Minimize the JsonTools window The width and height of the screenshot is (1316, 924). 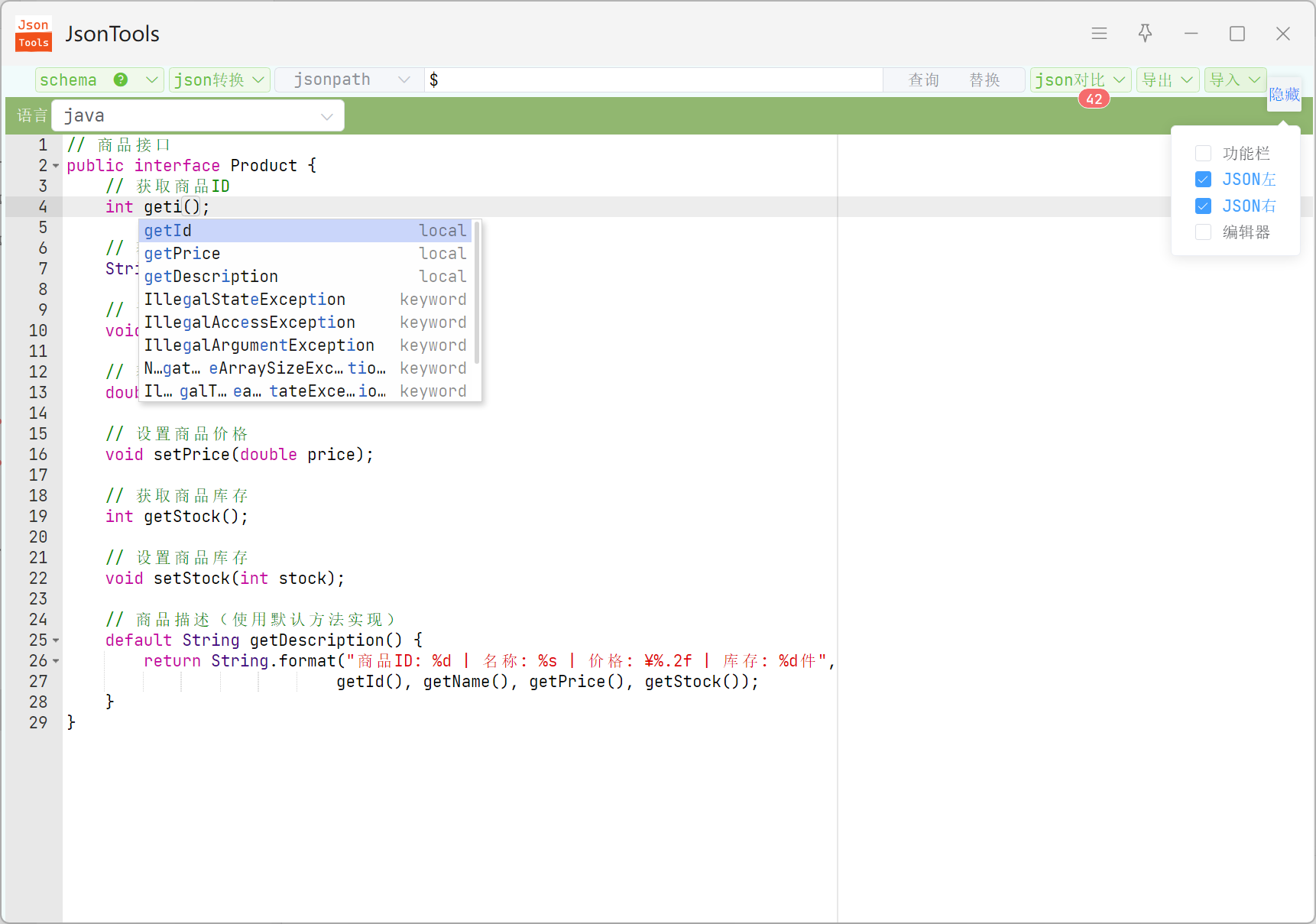pos(1191,34)
